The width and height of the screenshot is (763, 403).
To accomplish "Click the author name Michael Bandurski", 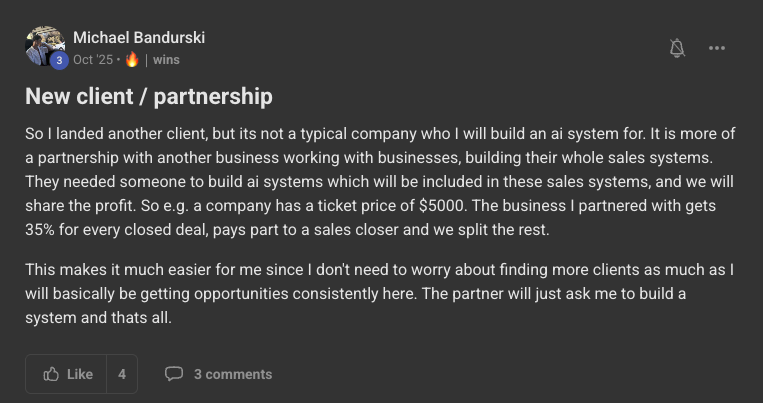I will point(139,38).
